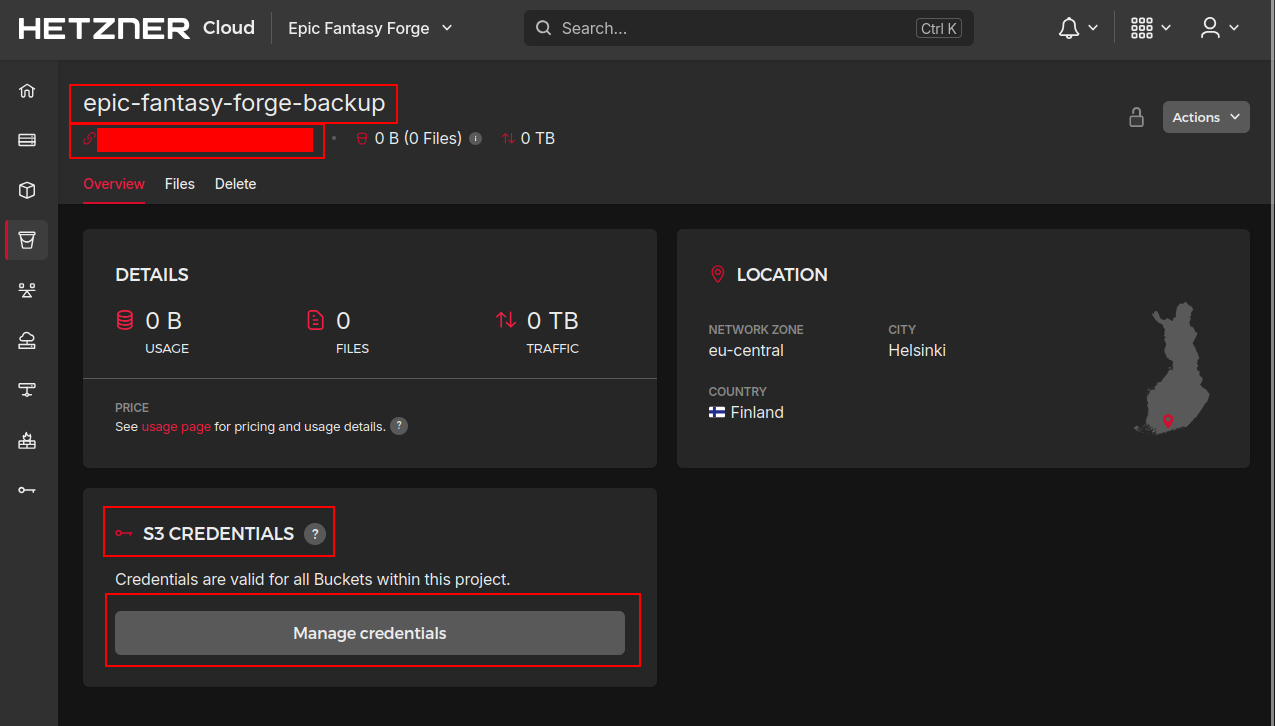This screenshot has width=1275, height=726.
Task: Click the LOCATION heading
Action: click(782, 275)
